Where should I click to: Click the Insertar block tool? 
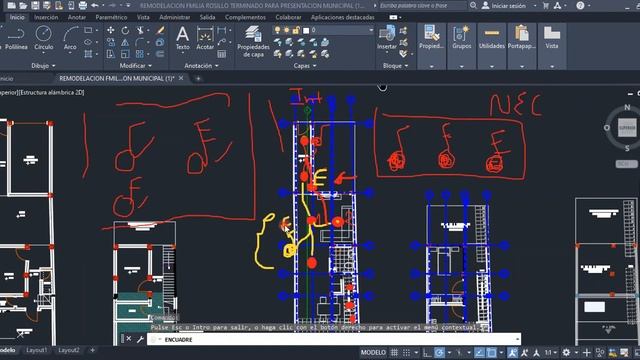[387, 38]
